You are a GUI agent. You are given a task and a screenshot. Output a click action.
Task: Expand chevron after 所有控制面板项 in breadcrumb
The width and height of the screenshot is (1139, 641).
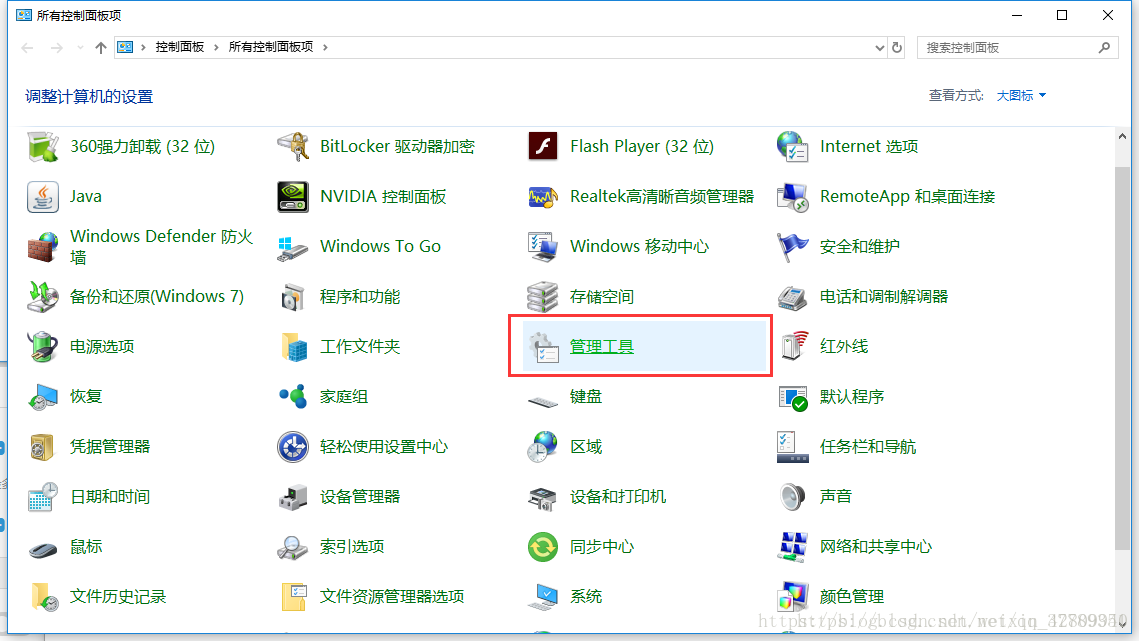pyautogui.click(x=325, y=47)
